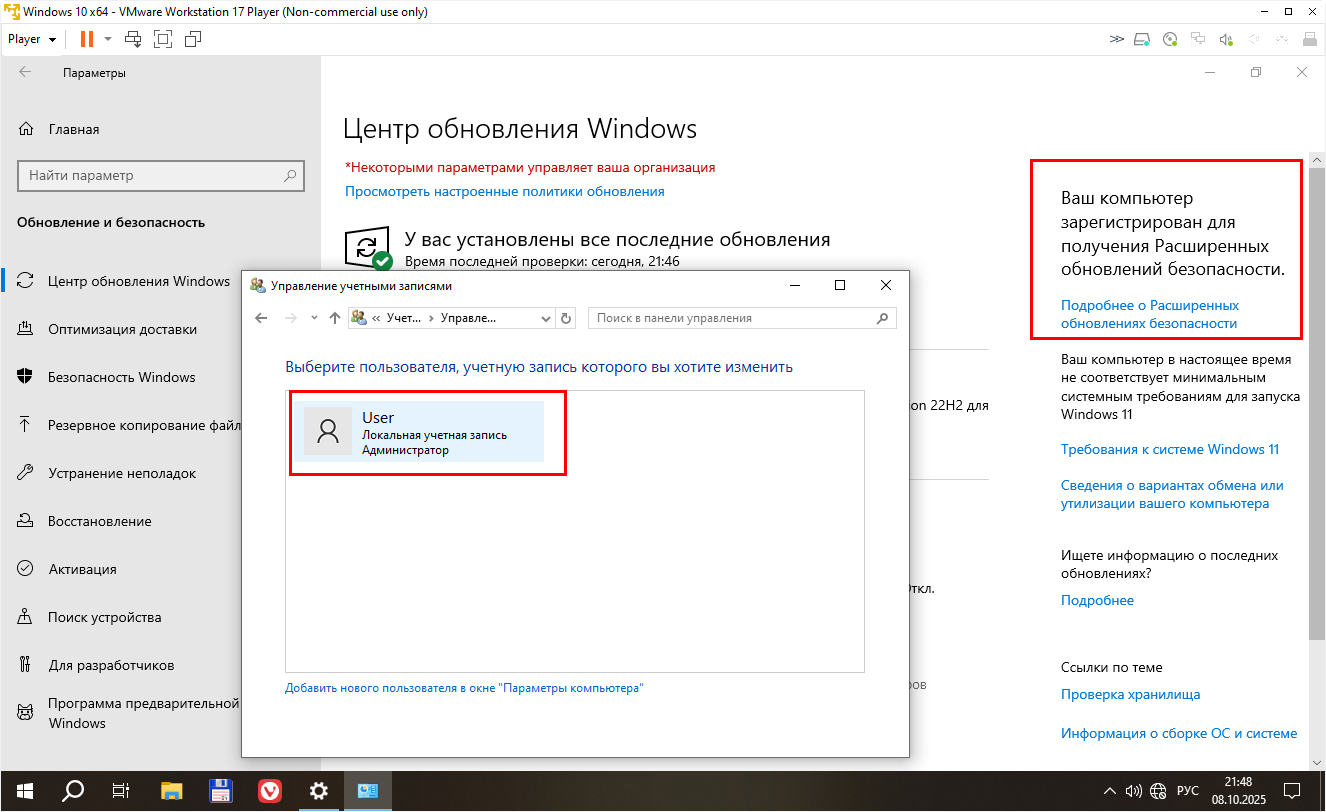Show hidden tray icons with the taskbar chevron
1326x812 pixels.
[1110, 790]
